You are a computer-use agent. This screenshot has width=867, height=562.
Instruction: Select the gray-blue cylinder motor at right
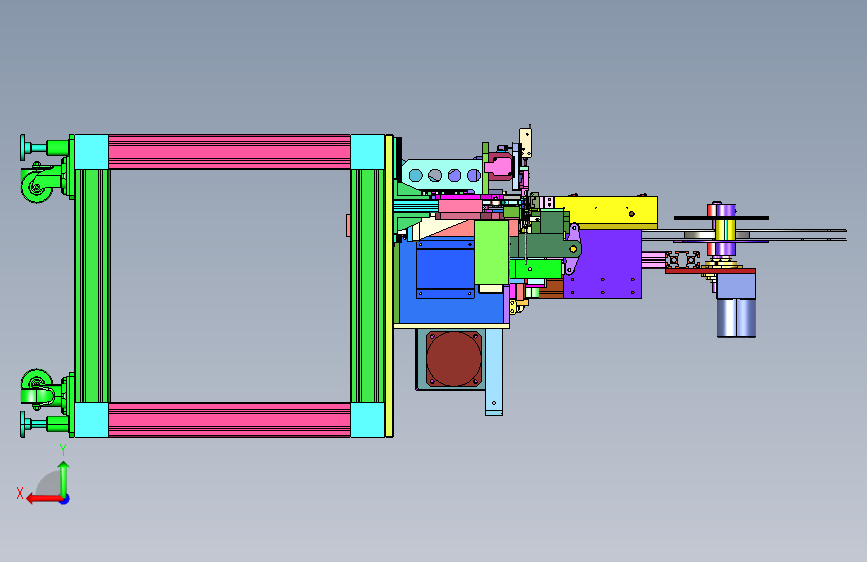click(737, 318)
